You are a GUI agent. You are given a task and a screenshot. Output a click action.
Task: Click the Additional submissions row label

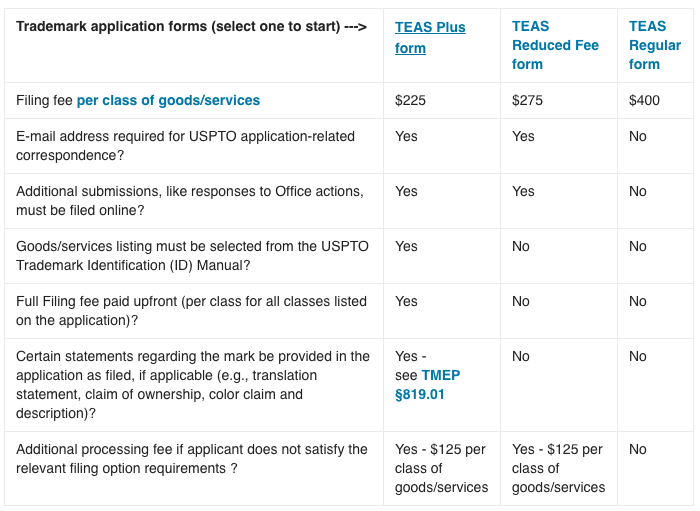pos(190,201)
